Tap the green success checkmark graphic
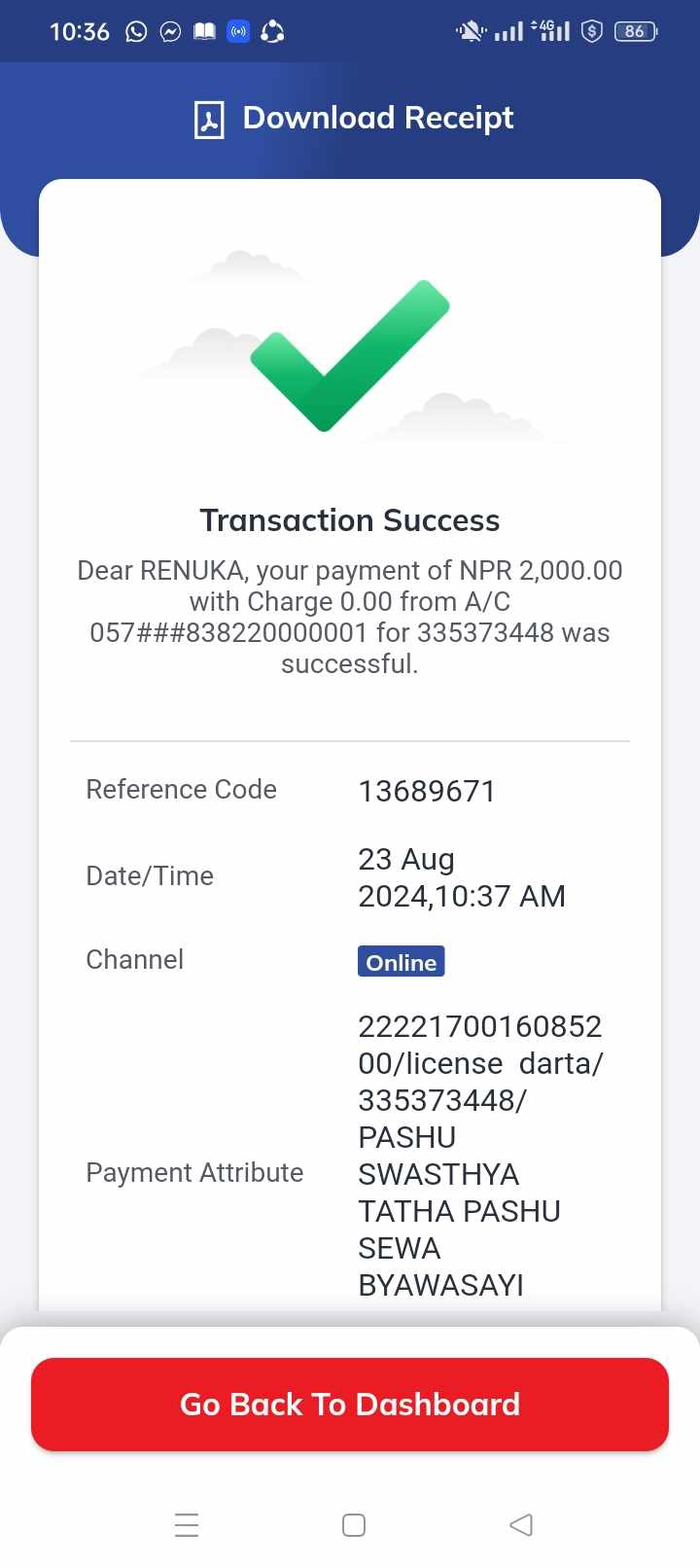The height and width of the screenshot is (1568, 700). pos(350,355)
